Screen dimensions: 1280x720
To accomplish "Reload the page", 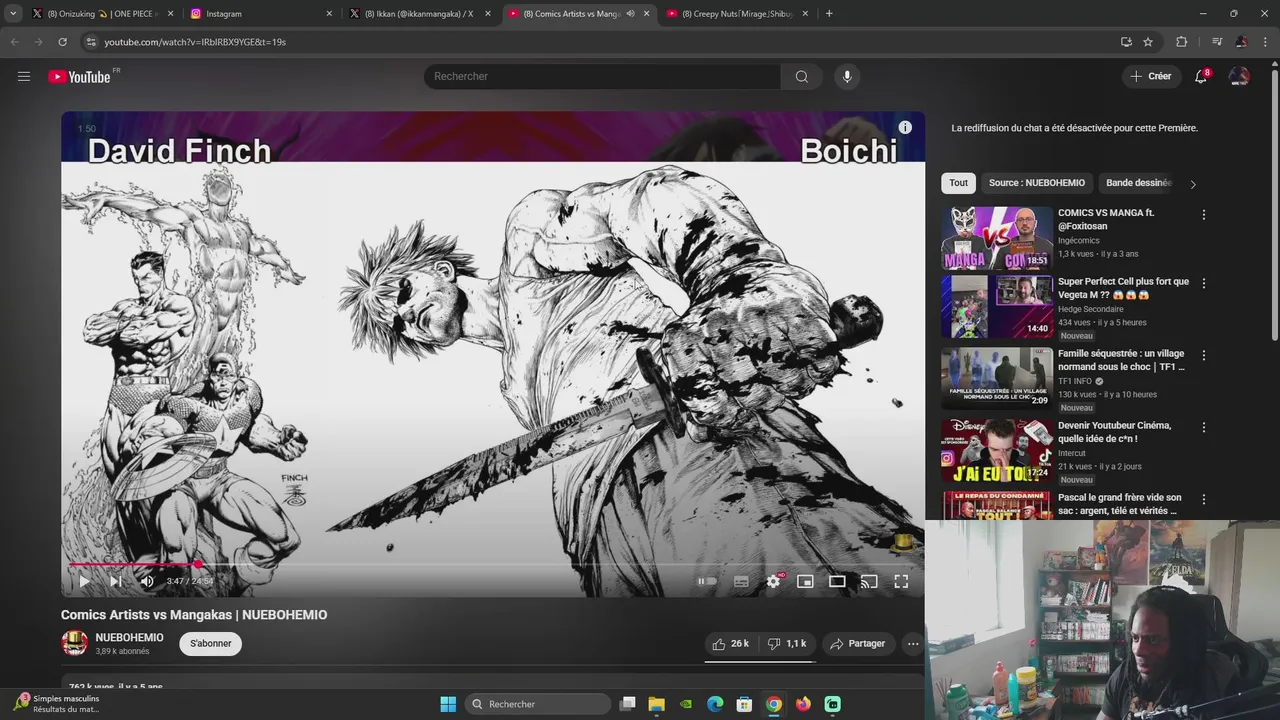I will point(62,42).
